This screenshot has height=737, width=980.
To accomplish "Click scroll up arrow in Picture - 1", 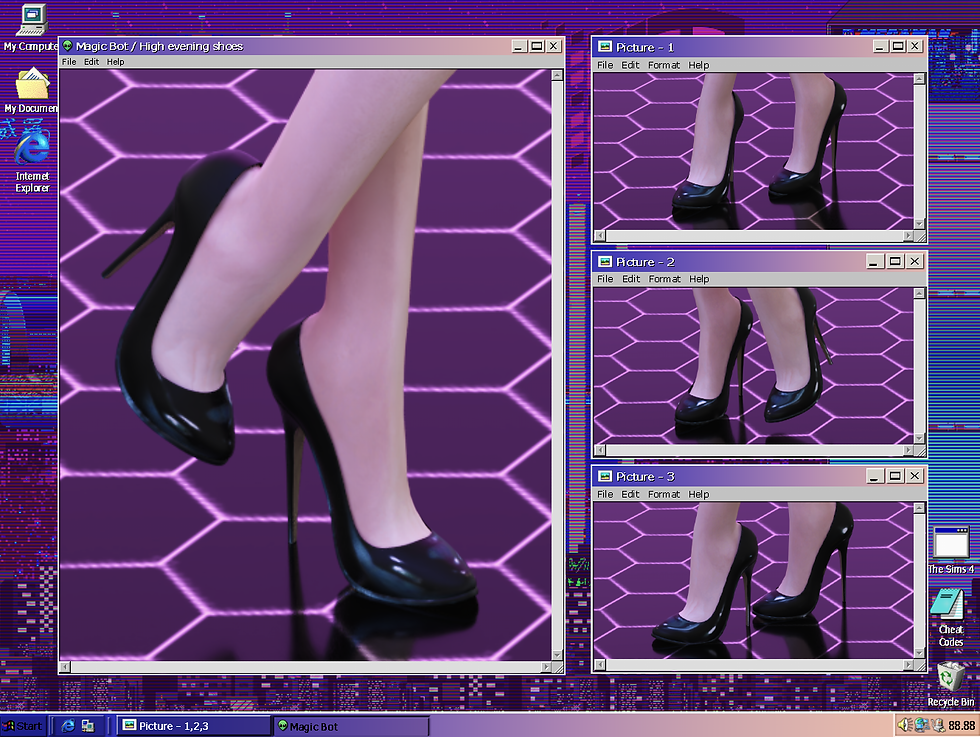I will click(x=919, y=79).
